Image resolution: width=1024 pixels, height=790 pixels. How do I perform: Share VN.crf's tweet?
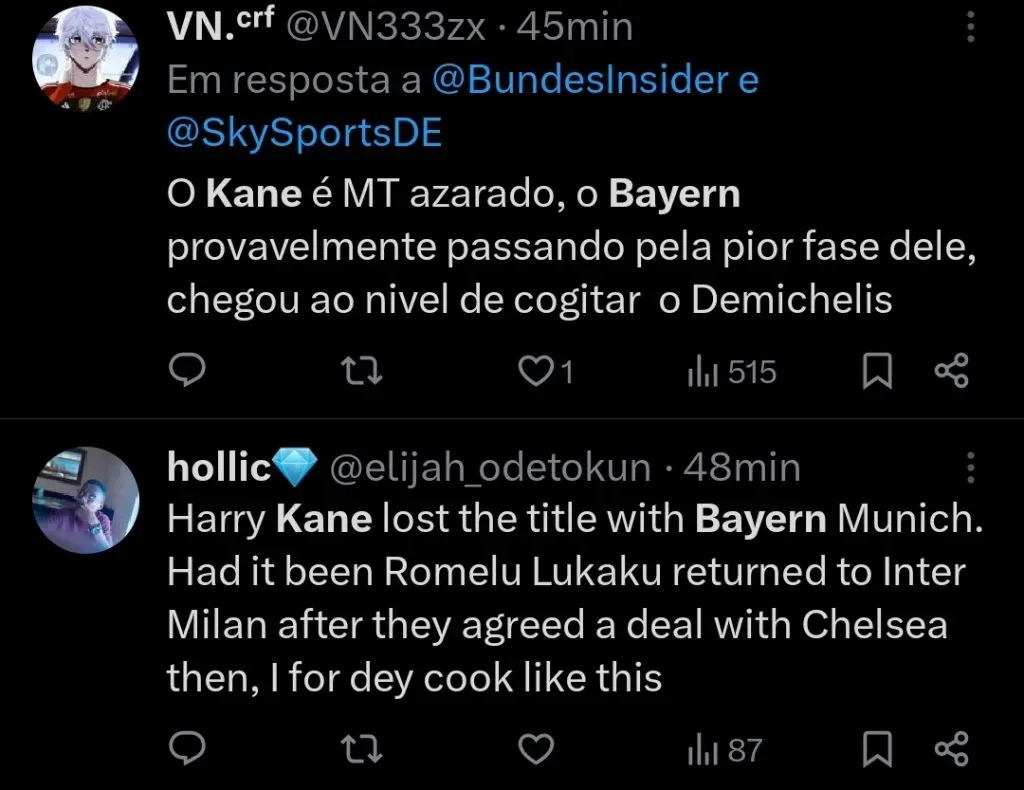pos(951,373)
